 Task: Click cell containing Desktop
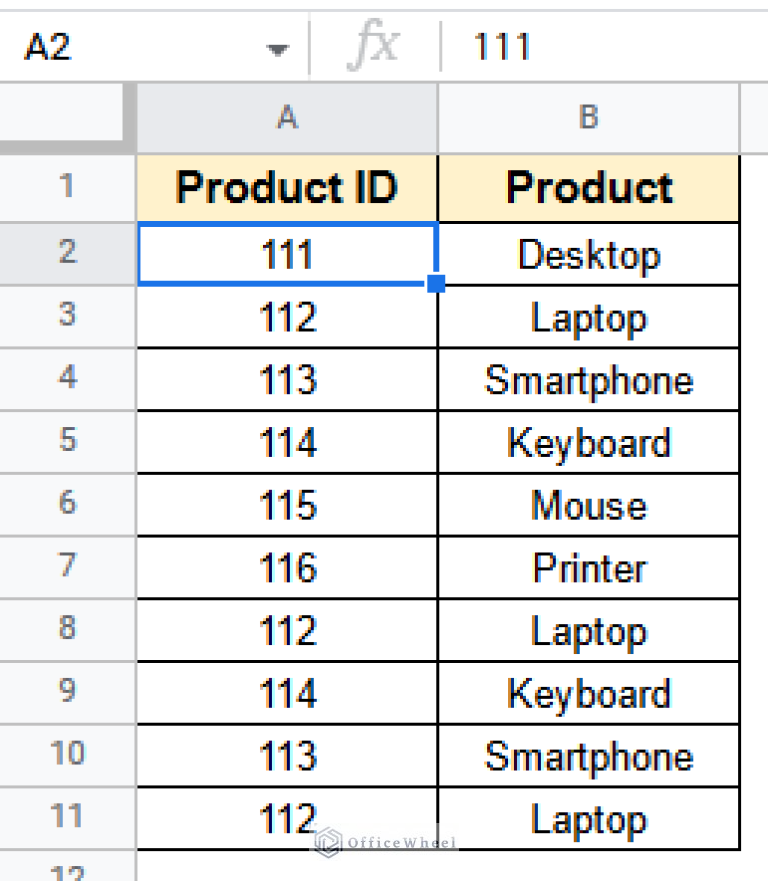point(588,254)
